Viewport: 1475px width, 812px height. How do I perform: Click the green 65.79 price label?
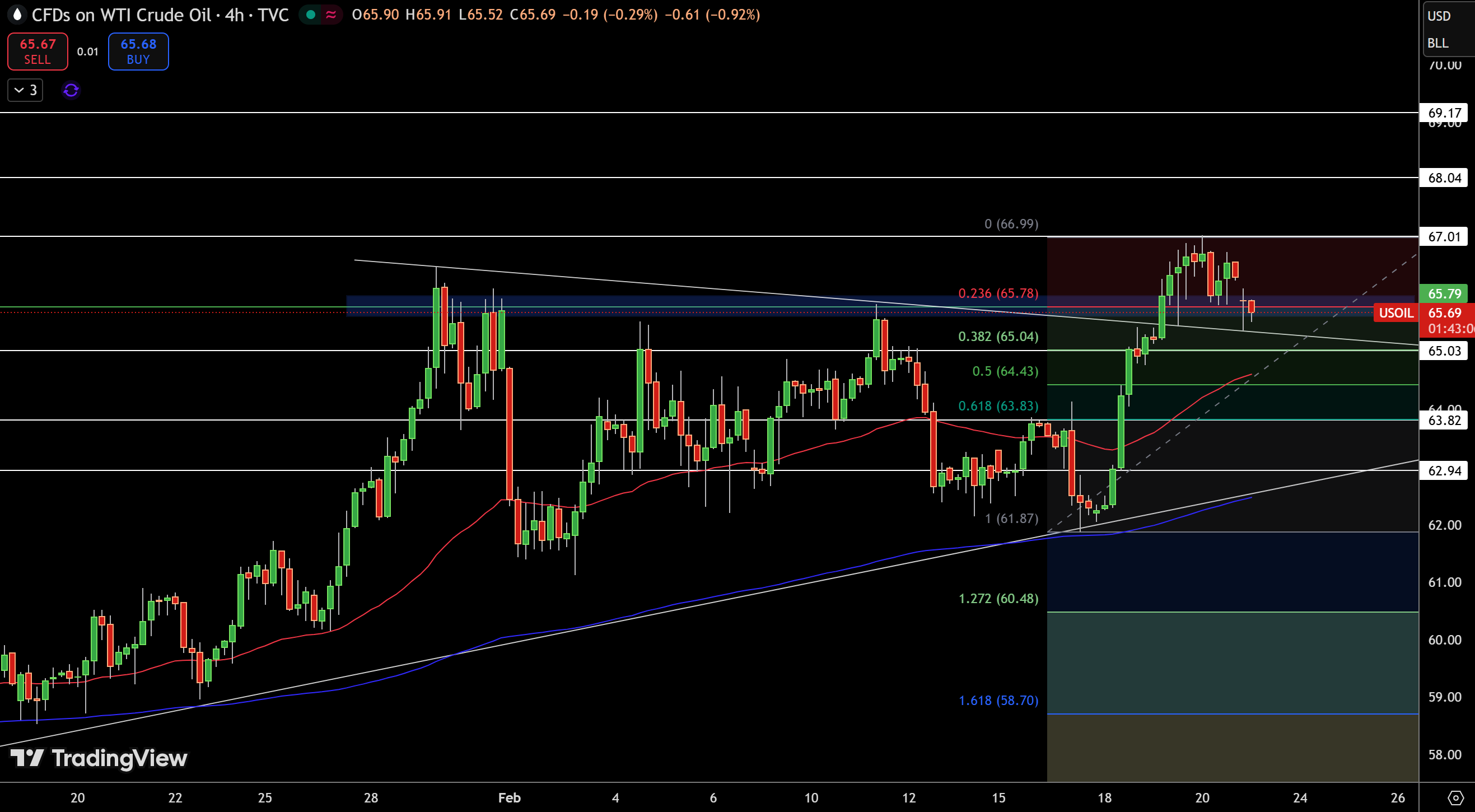click(x=1444, y=294)
